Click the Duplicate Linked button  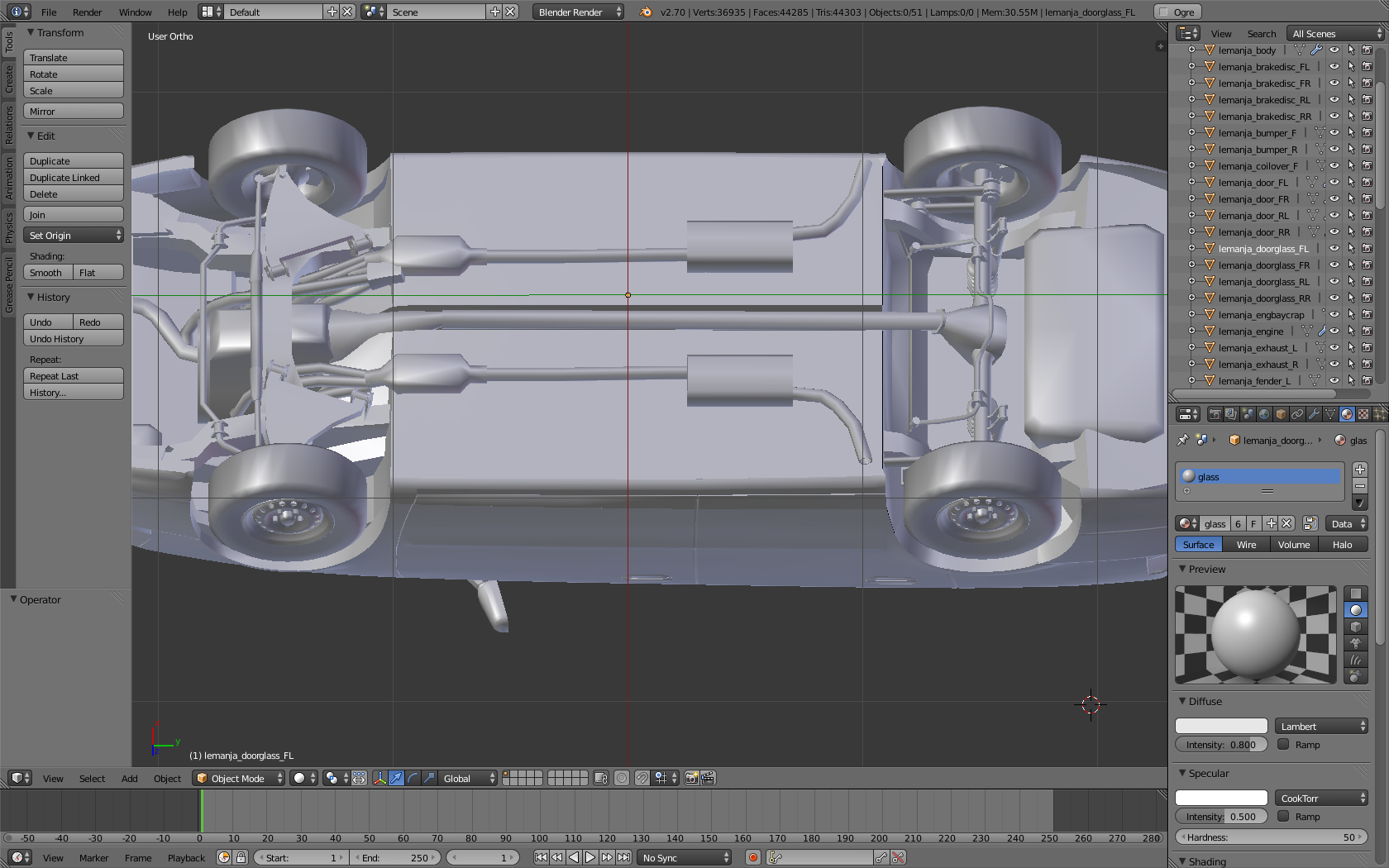pos(73,178)
